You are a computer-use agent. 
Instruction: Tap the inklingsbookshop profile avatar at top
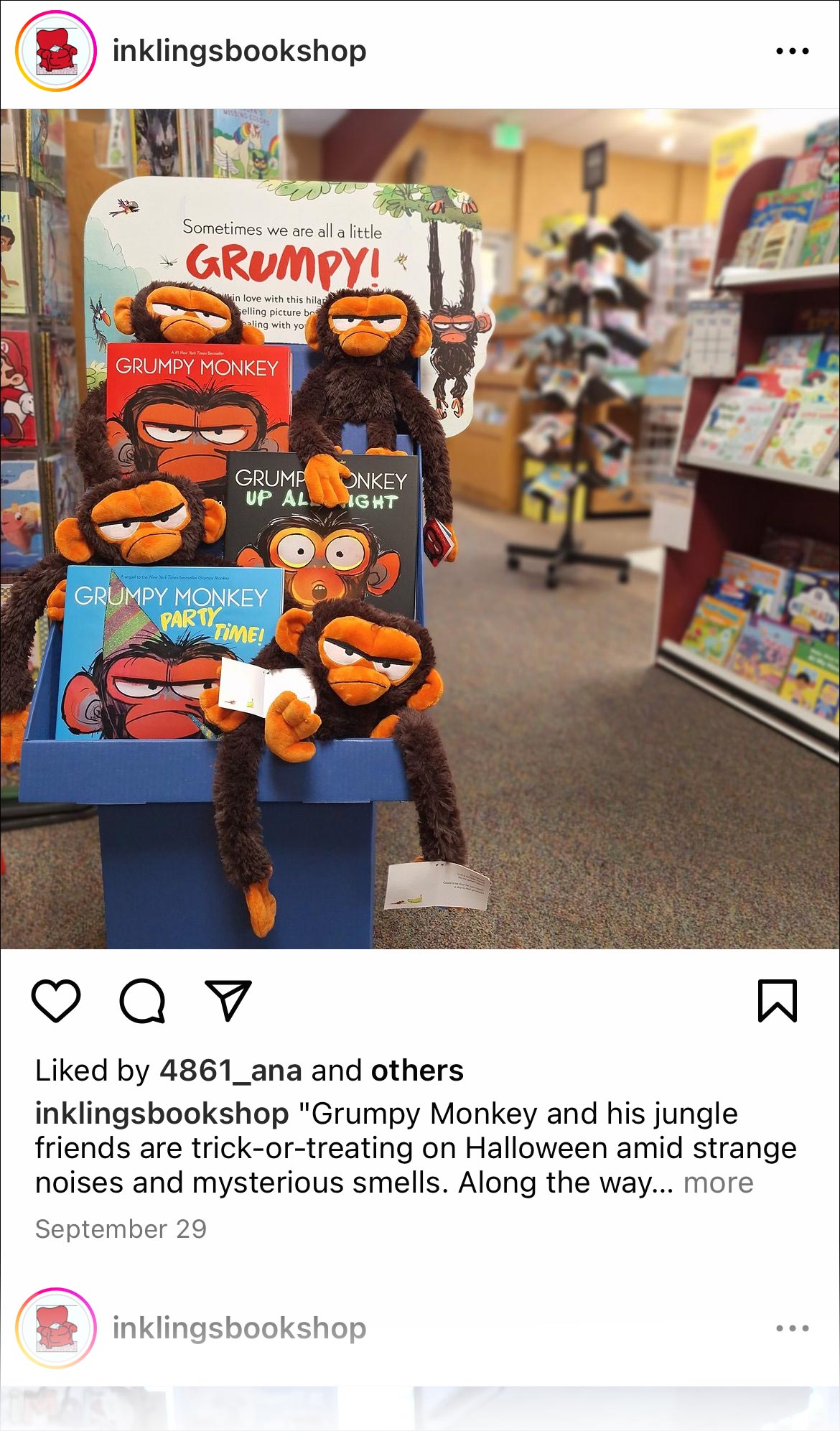(56, 51)
